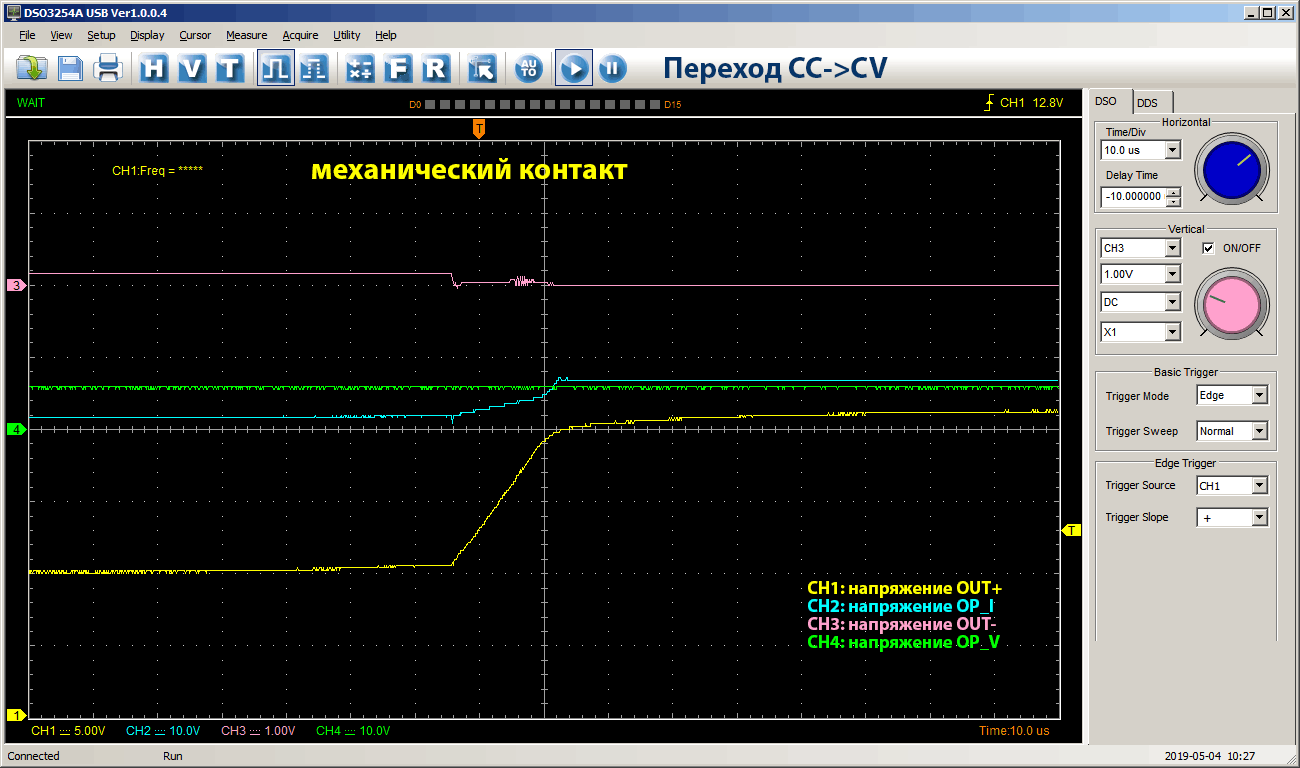Toggle the dotted waveform display button
Image resolution: width=1300 pixels, height=768 pixels.
click(x=313, y=68)
